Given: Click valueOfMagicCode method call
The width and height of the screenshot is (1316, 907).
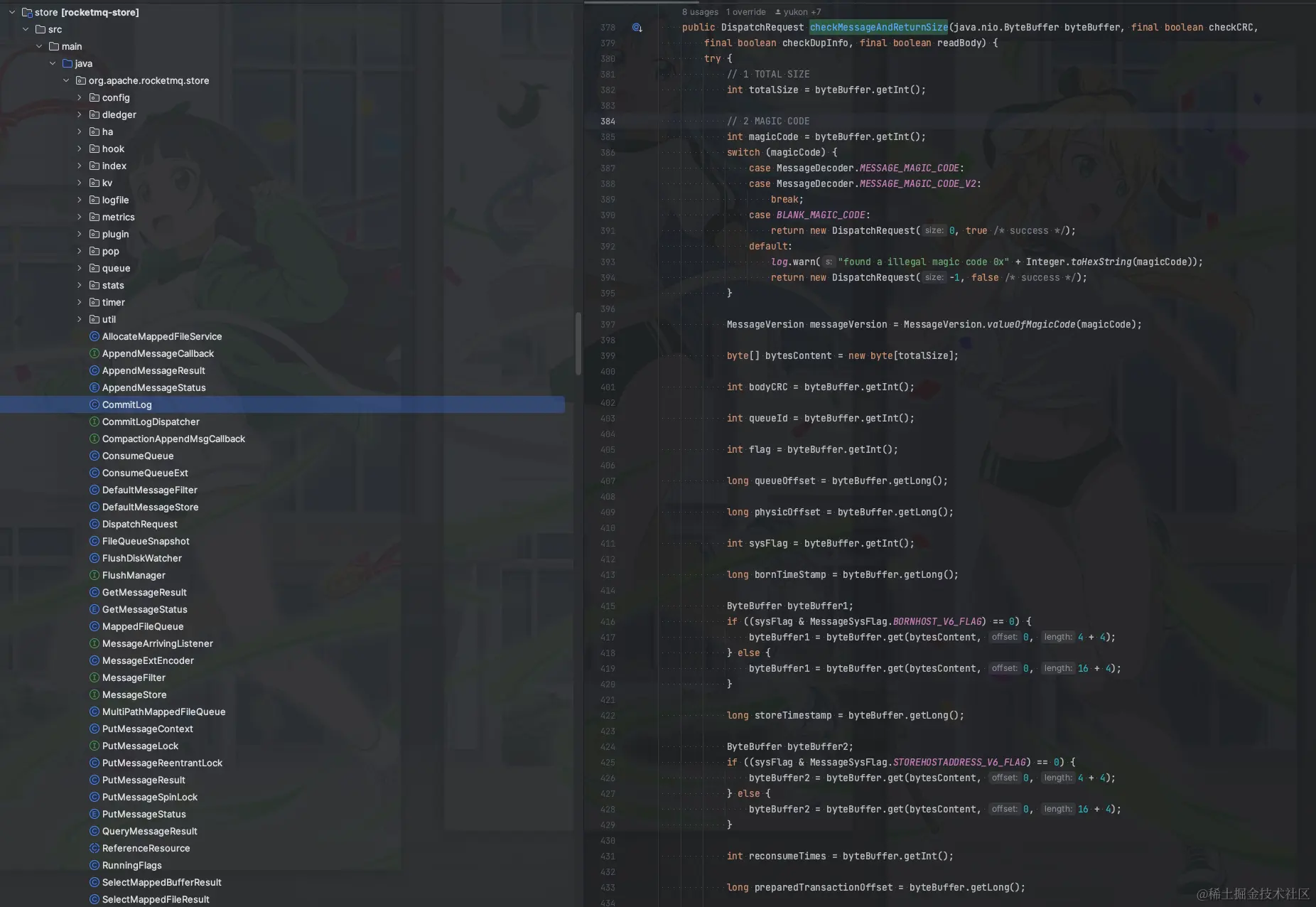Looking at the screenshot, I should point(1031,324).
